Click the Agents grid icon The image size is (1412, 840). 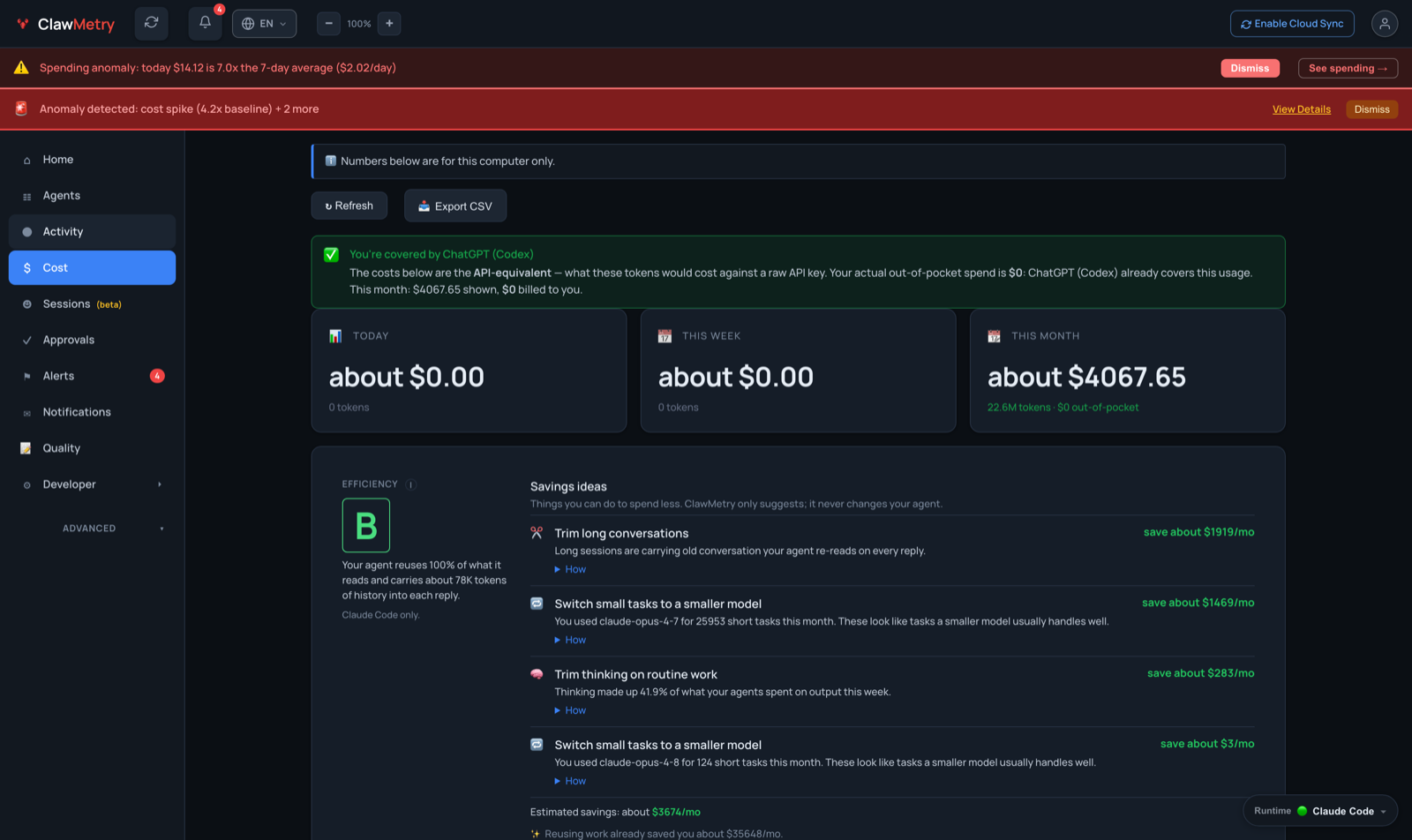[x=26, y=197]
